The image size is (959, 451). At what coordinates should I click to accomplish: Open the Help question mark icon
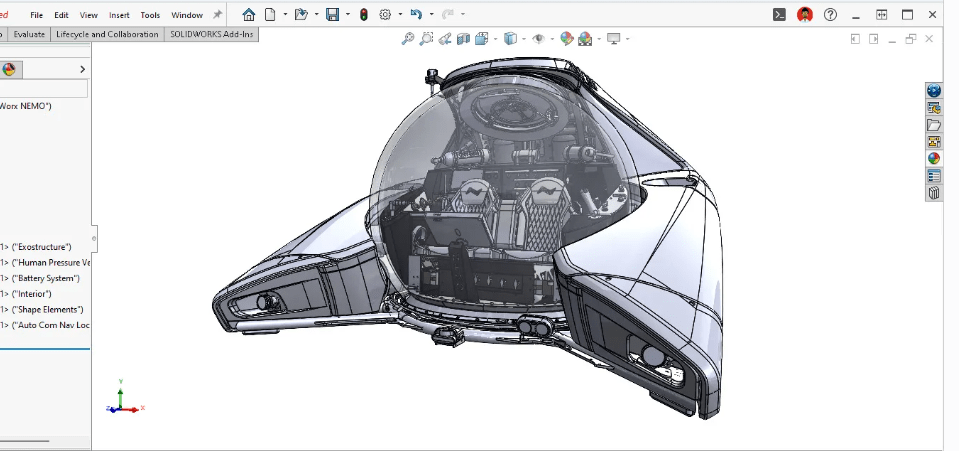click(x=830, y=15)
